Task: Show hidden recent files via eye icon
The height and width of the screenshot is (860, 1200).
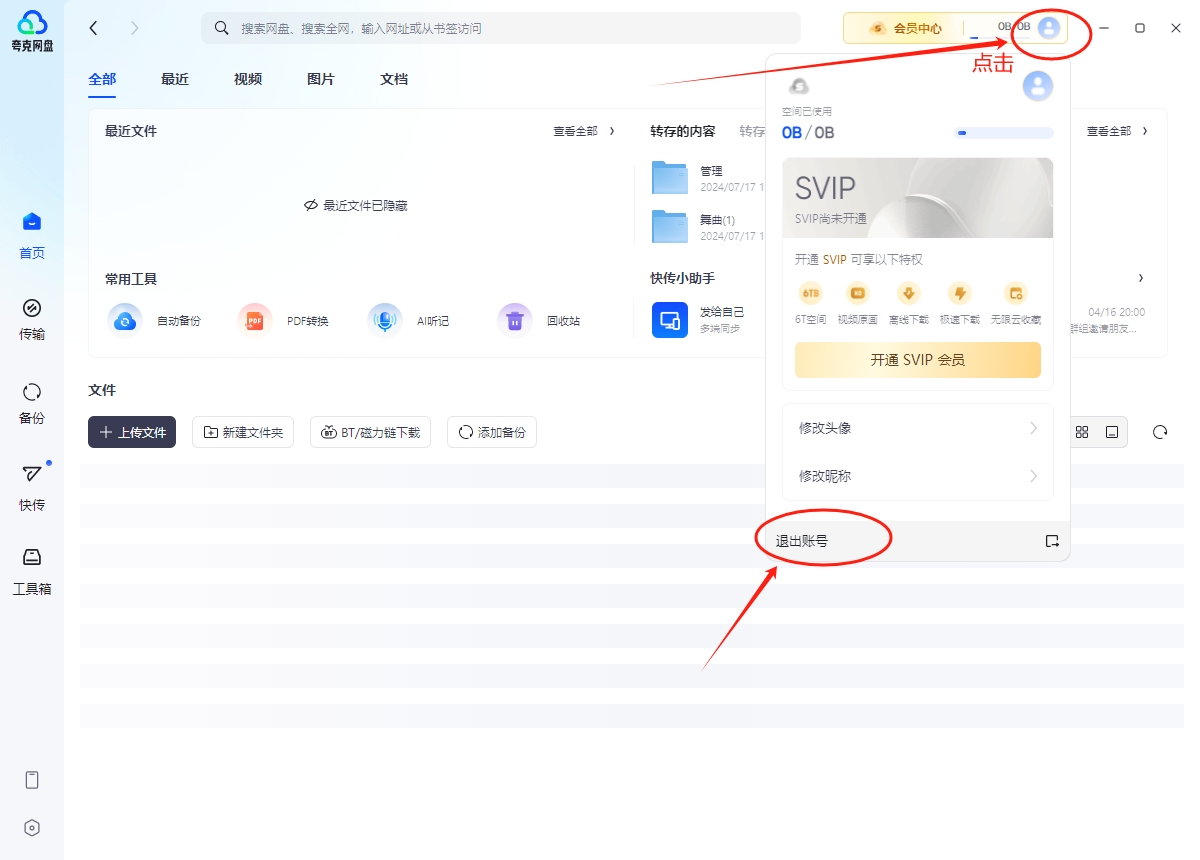Action: [x=310, y=205]
